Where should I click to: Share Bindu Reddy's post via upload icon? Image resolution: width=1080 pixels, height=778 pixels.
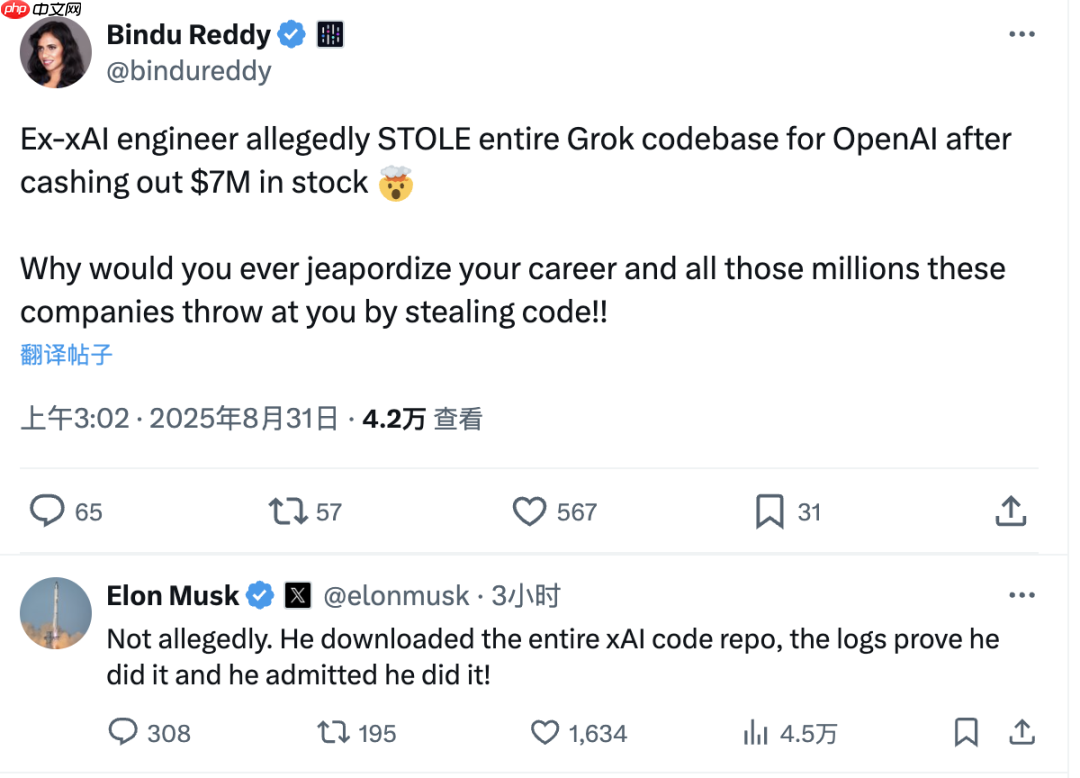pos(1010,511)
